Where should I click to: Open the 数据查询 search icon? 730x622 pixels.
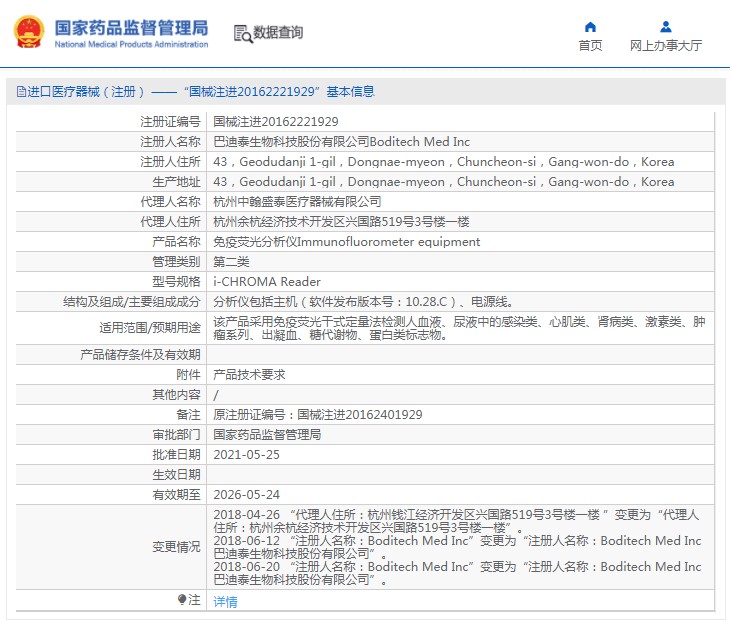(x=243, y=34)
